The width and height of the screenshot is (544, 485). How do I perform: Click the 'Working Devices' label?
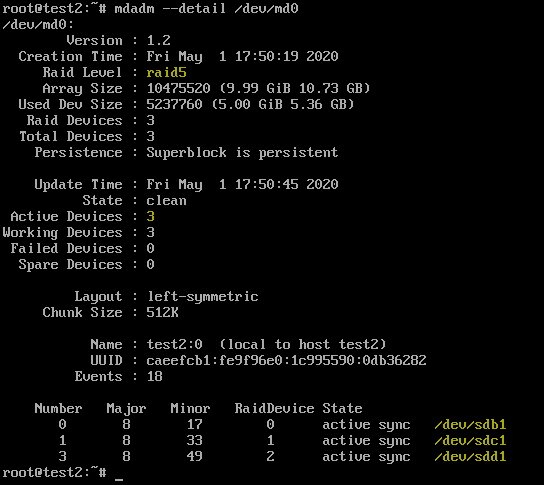pyautogui.click(x=62, y=232)
